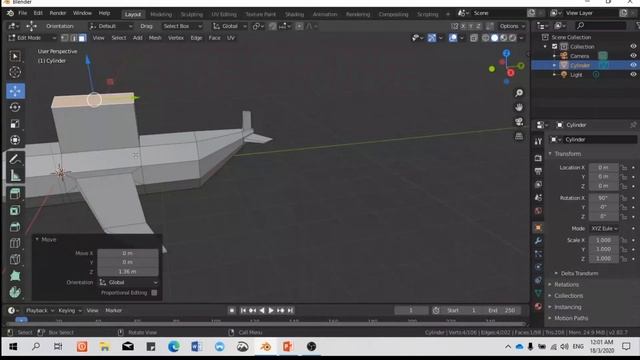Play the animation forward

(x=271, y=311)
